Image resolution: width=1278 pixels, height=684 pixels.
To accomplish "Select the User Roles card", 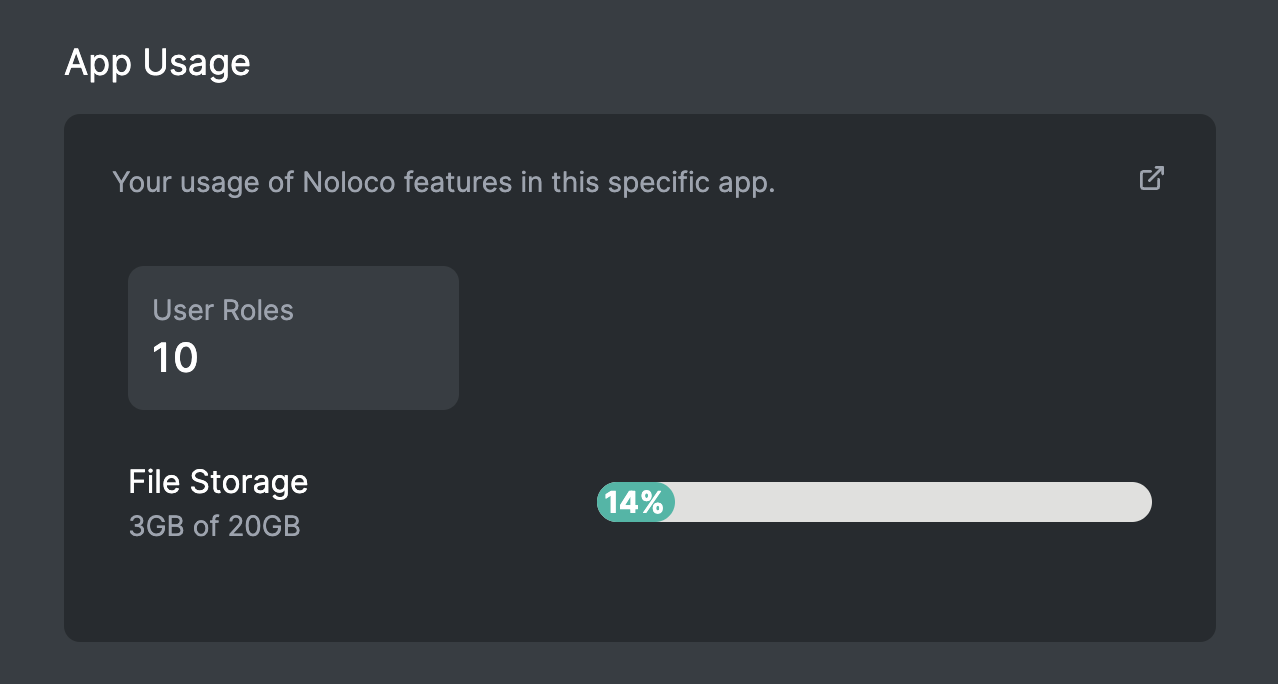I will tap(293, 338).
